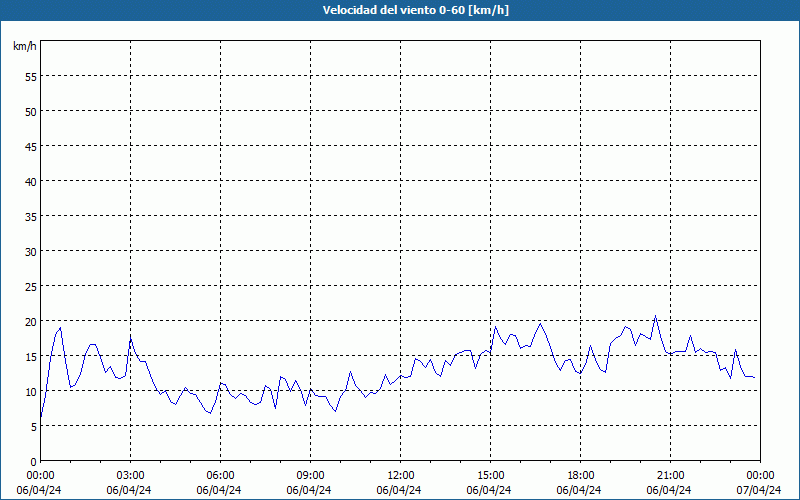
Task: Click the 'km/h' axis unit label
Action: point(24,46)
